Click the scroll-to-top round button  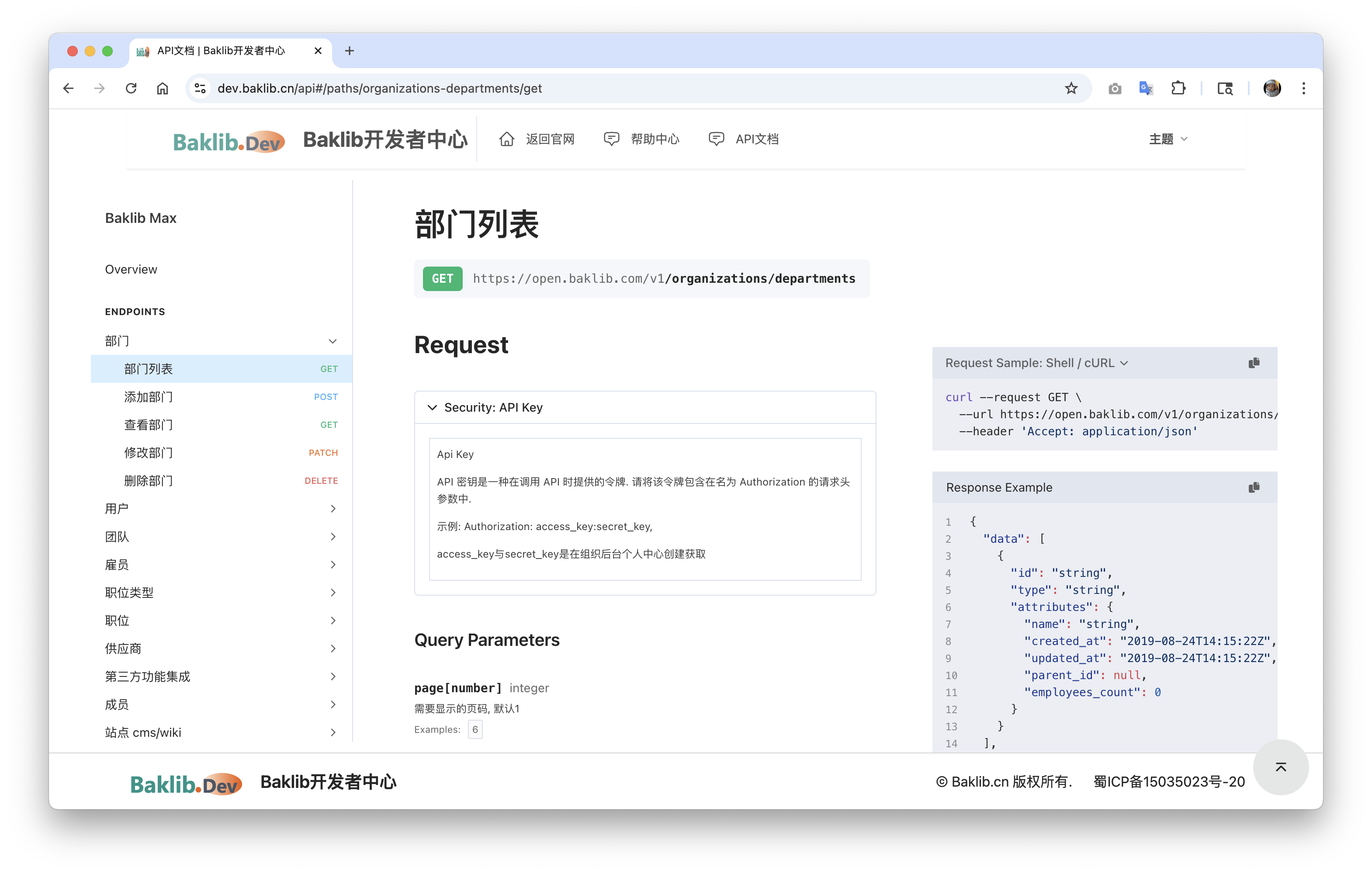point(1281,767)
